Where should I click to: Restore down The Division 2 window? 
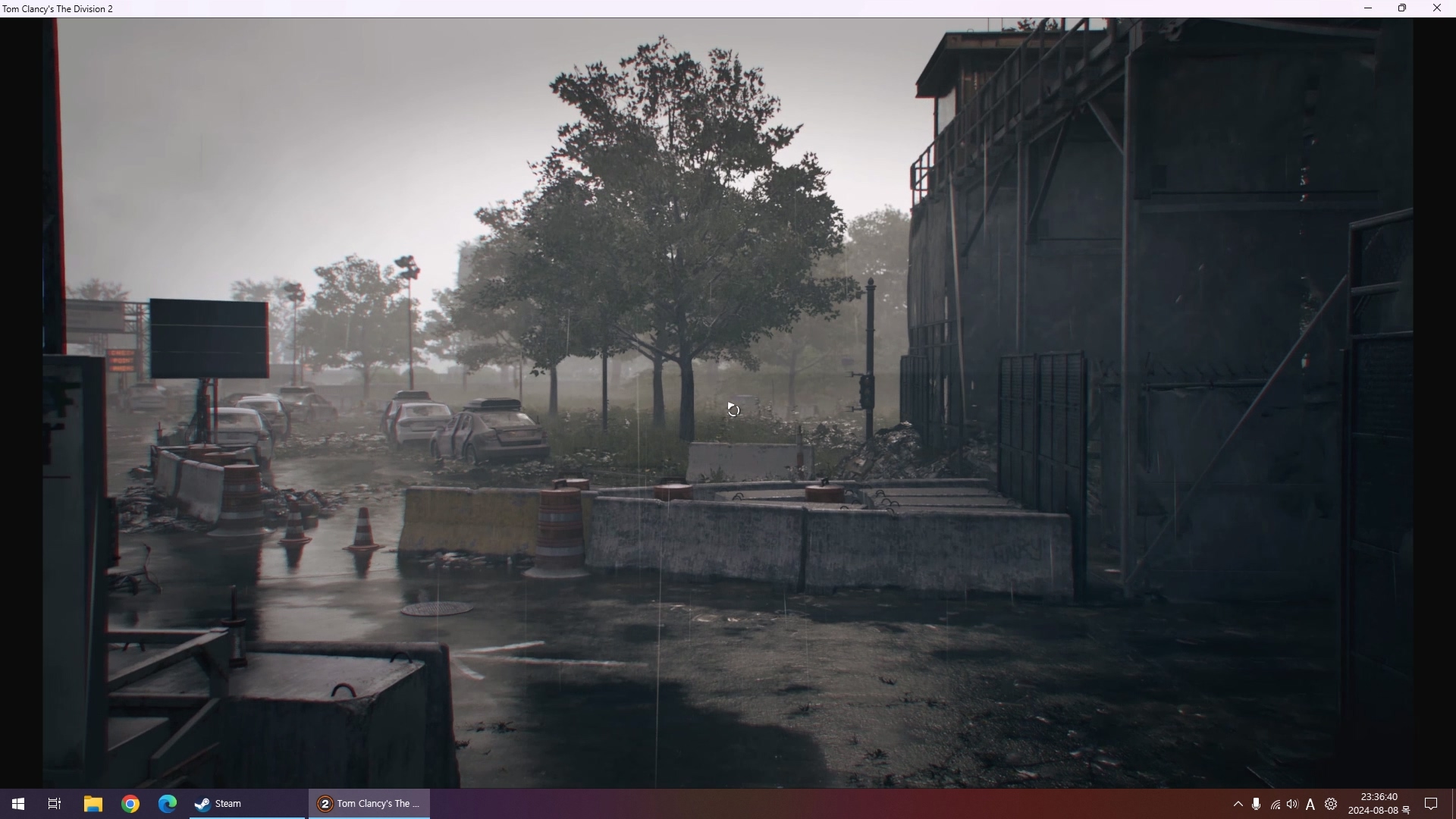click(x=1402, y=8)
